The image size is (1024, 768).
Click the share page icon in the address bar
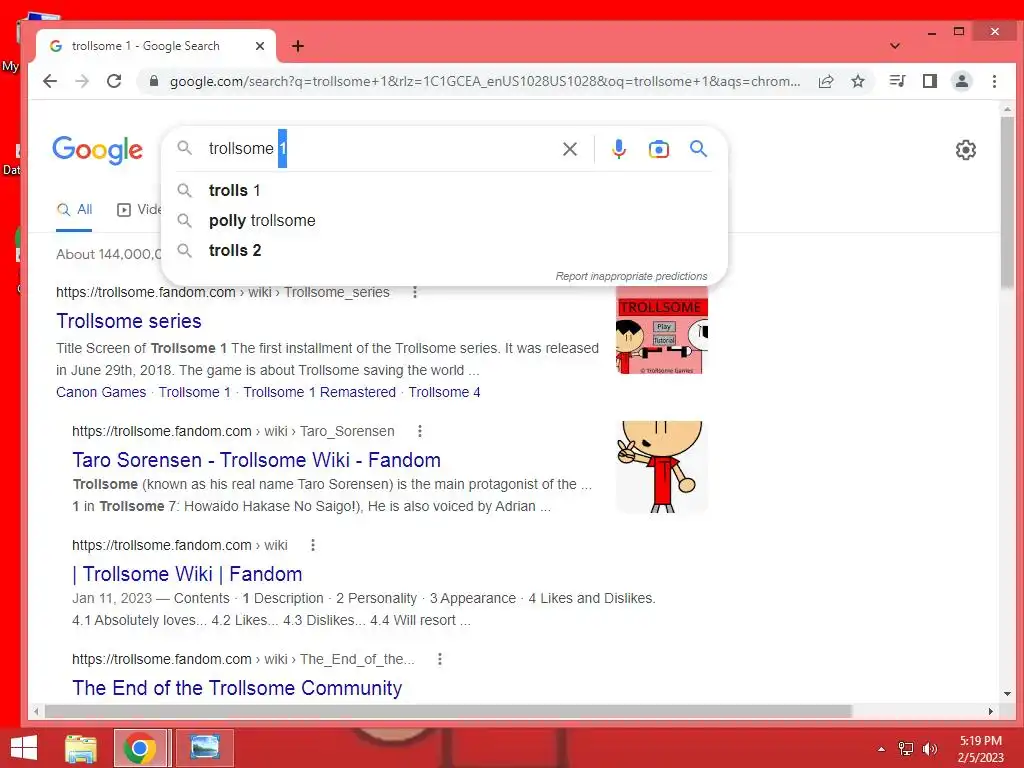click(826, 81)
